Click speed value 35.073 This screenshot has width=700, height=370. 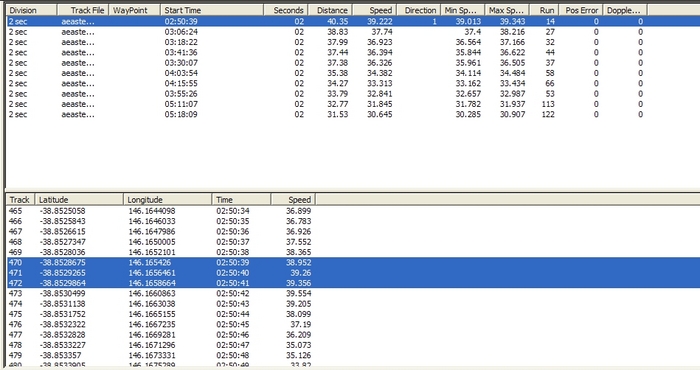coord(299,345)
